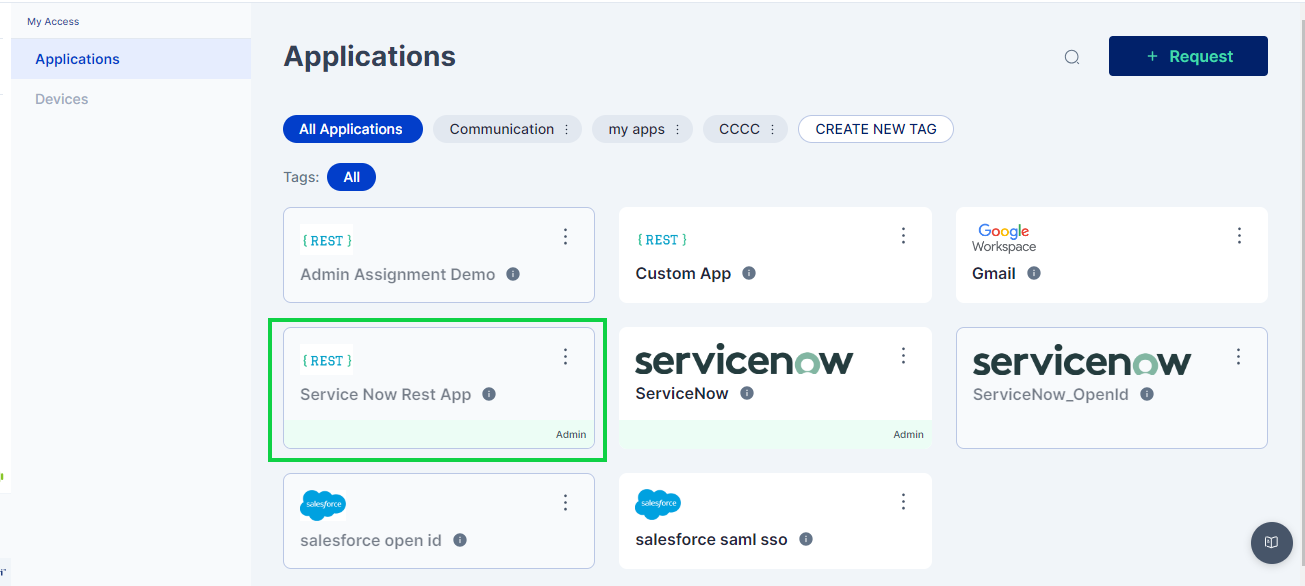1305x586 pixels.
Task: Click the search magnifier icon
Action: (x=1071, y=57)
